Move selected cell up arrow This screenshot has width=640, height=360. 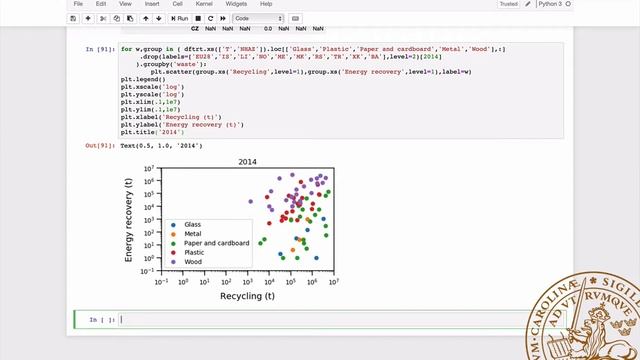146,18
